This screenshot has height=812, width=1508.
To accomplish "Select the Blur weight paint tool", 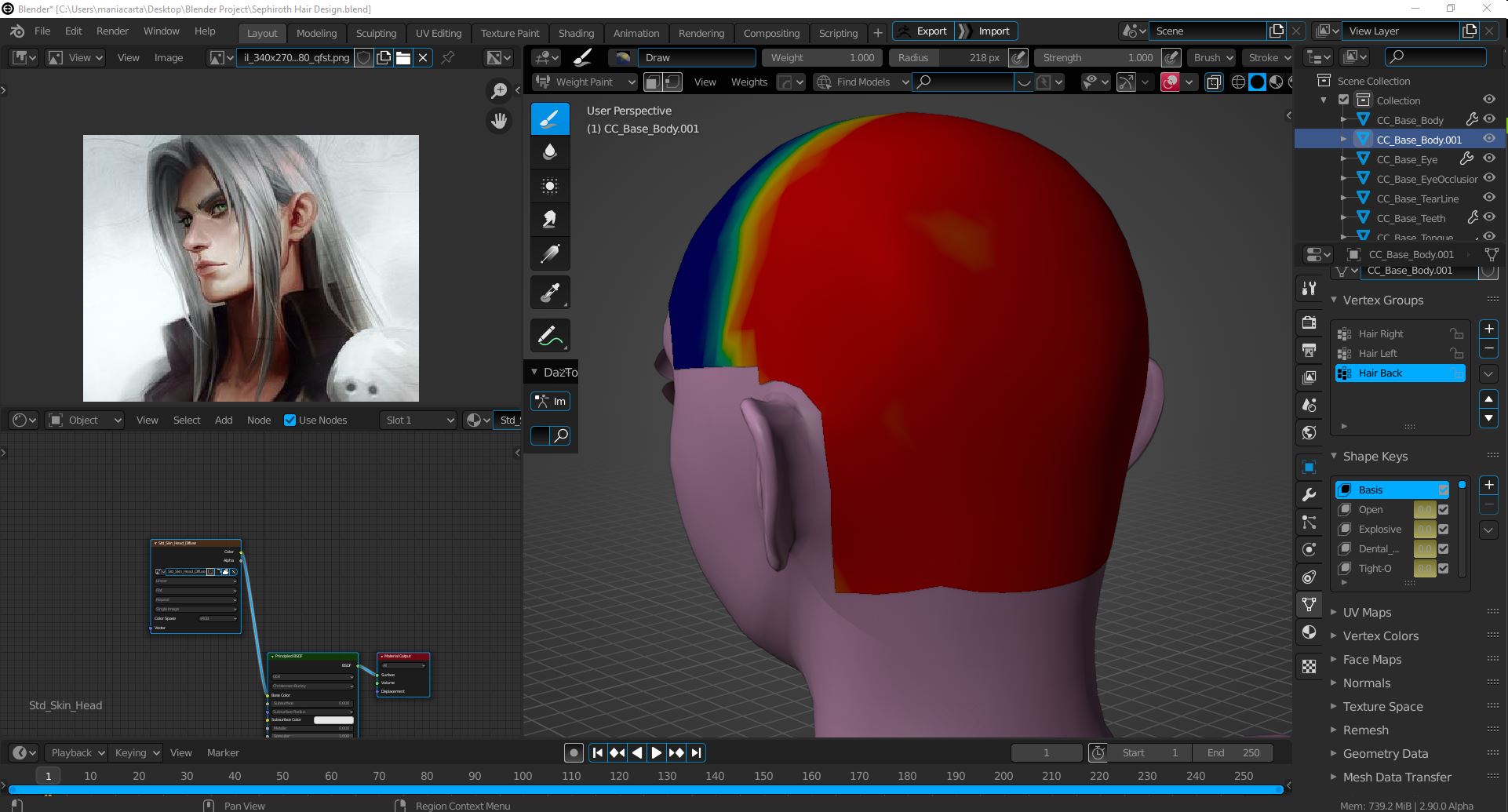I will coord(550,152).
